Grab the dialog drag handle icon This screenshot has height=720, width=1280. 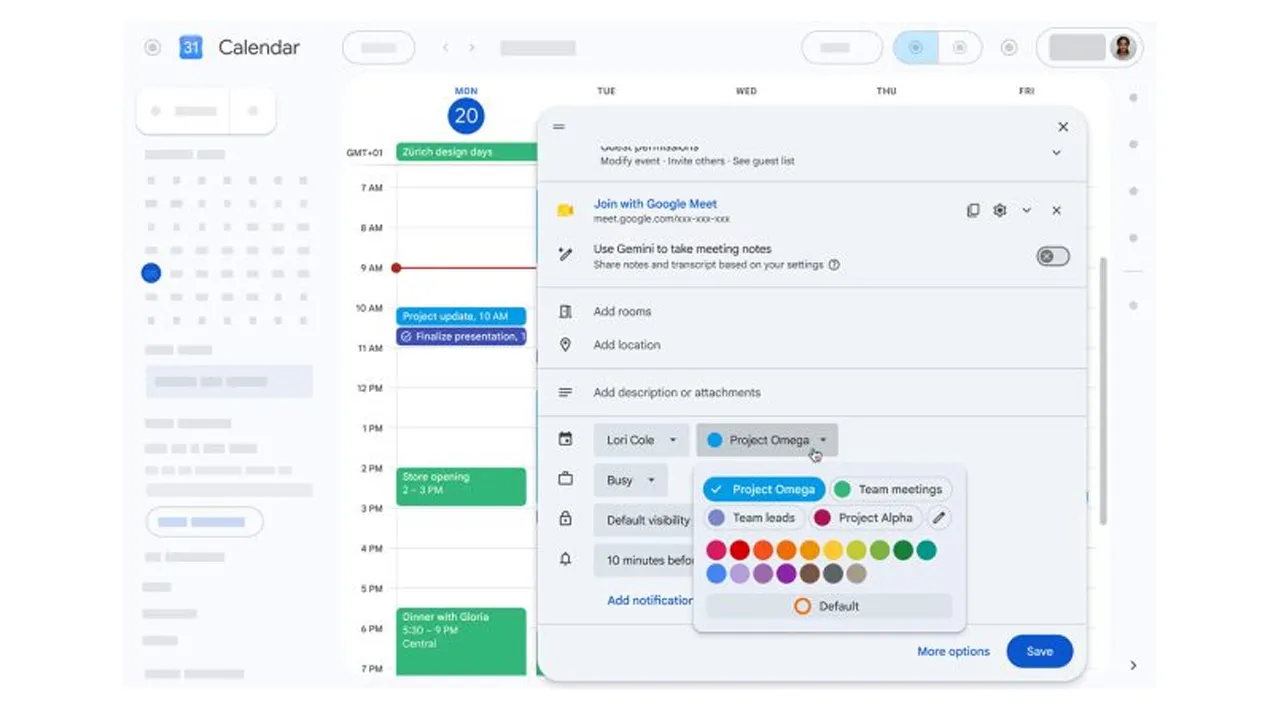(x=559, y=127)
